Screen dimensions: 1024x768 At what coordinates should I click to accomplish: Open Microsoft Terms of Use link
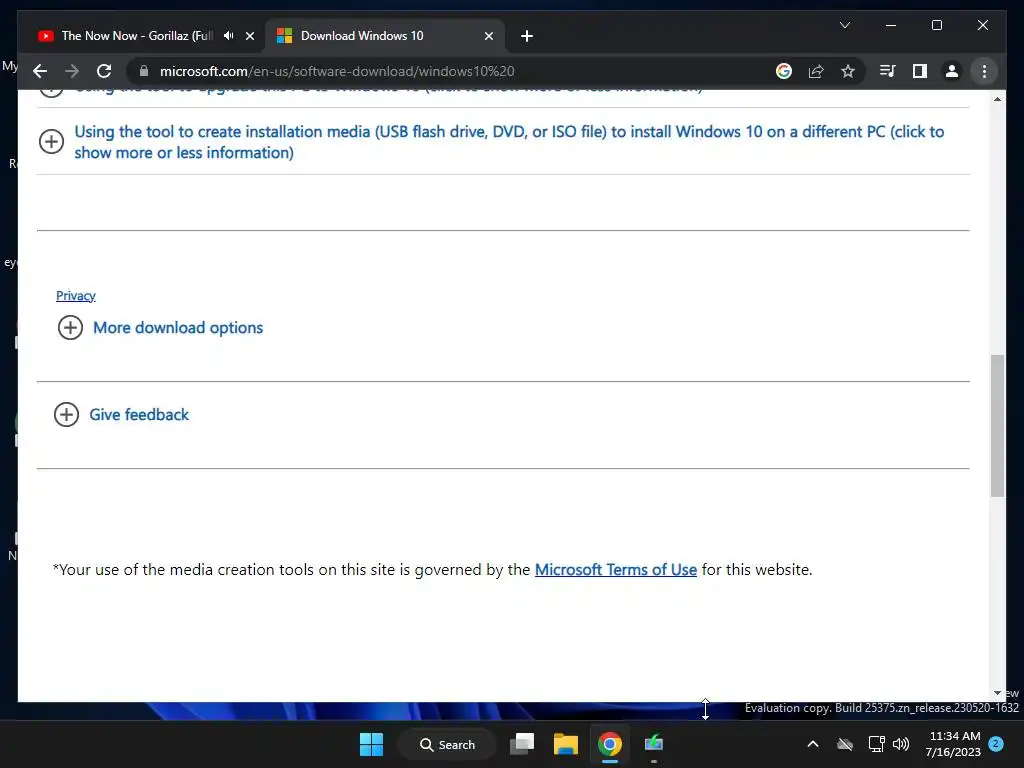[615, 569]
